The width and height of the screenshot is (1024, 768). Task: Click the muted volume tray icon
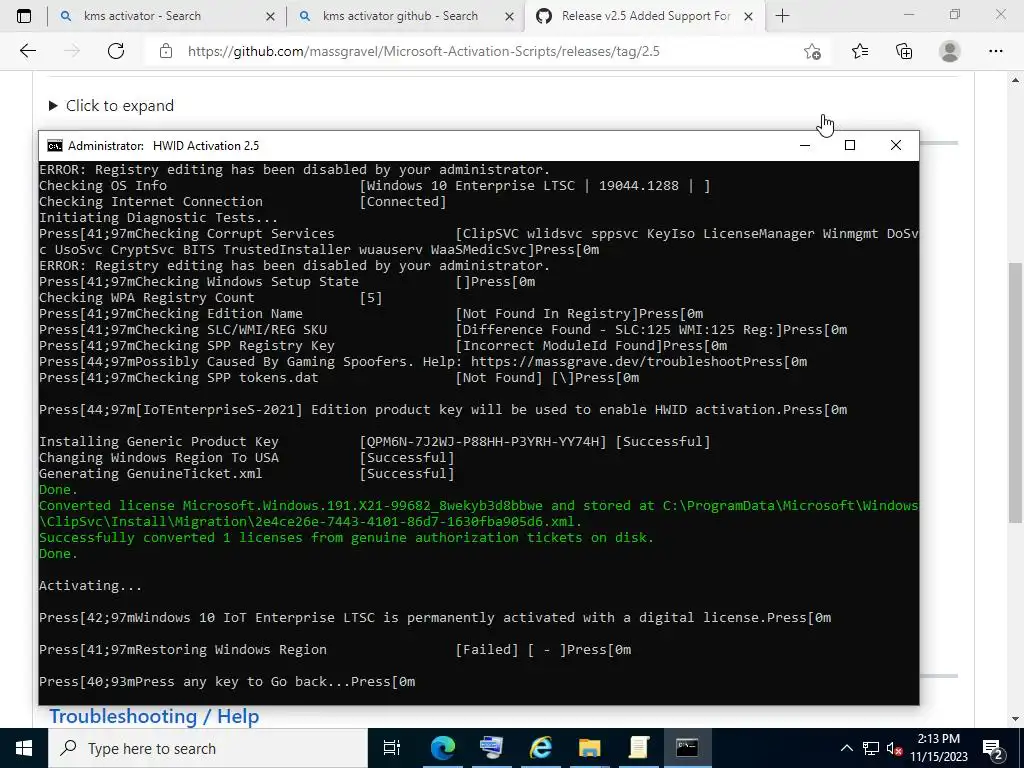[x=895, y=748]
